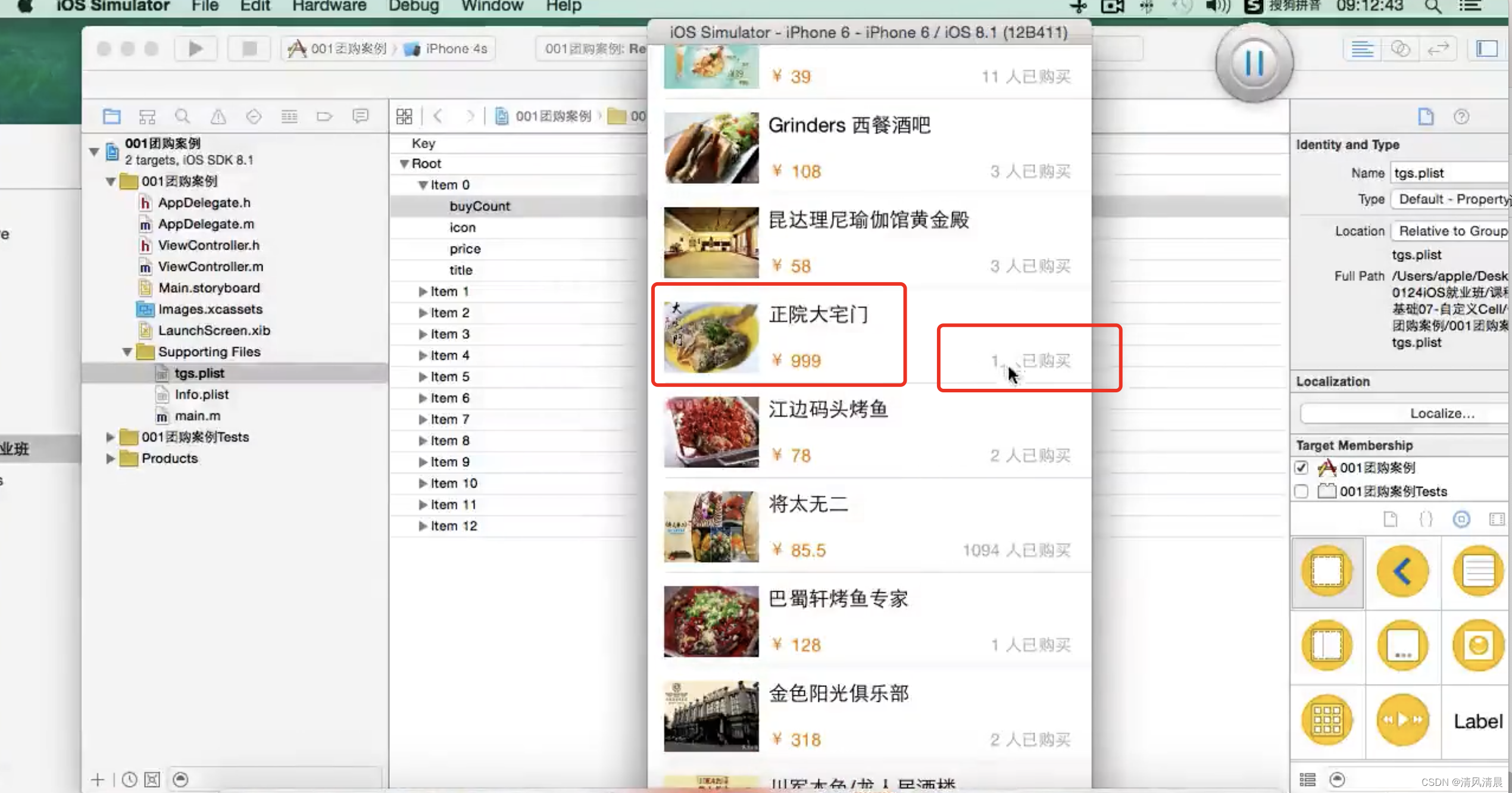Click the Stop button in Xcode toolbar
This screenshot has width=1512, height=793.
[249, 49]
